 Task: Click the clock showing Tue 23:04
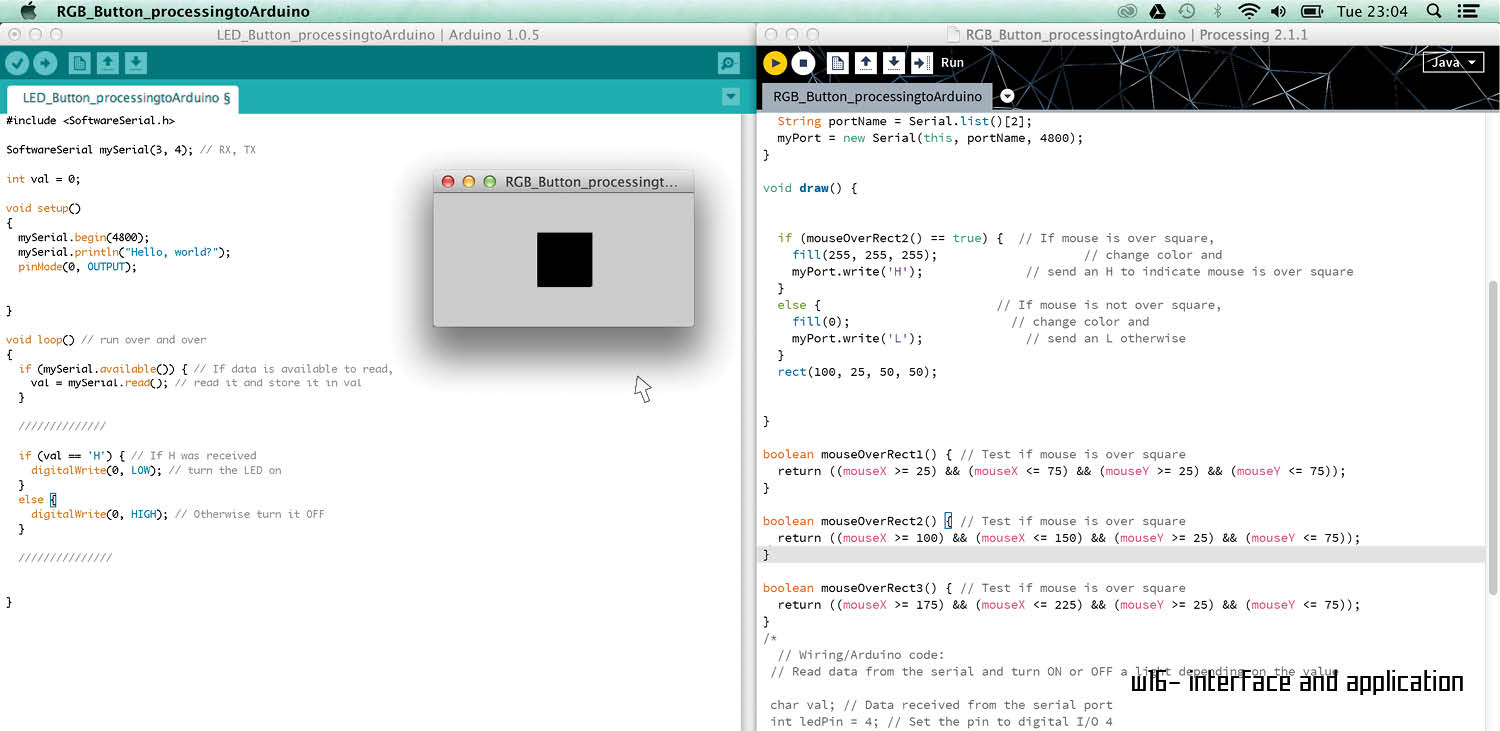click(x=1372, y=11)
